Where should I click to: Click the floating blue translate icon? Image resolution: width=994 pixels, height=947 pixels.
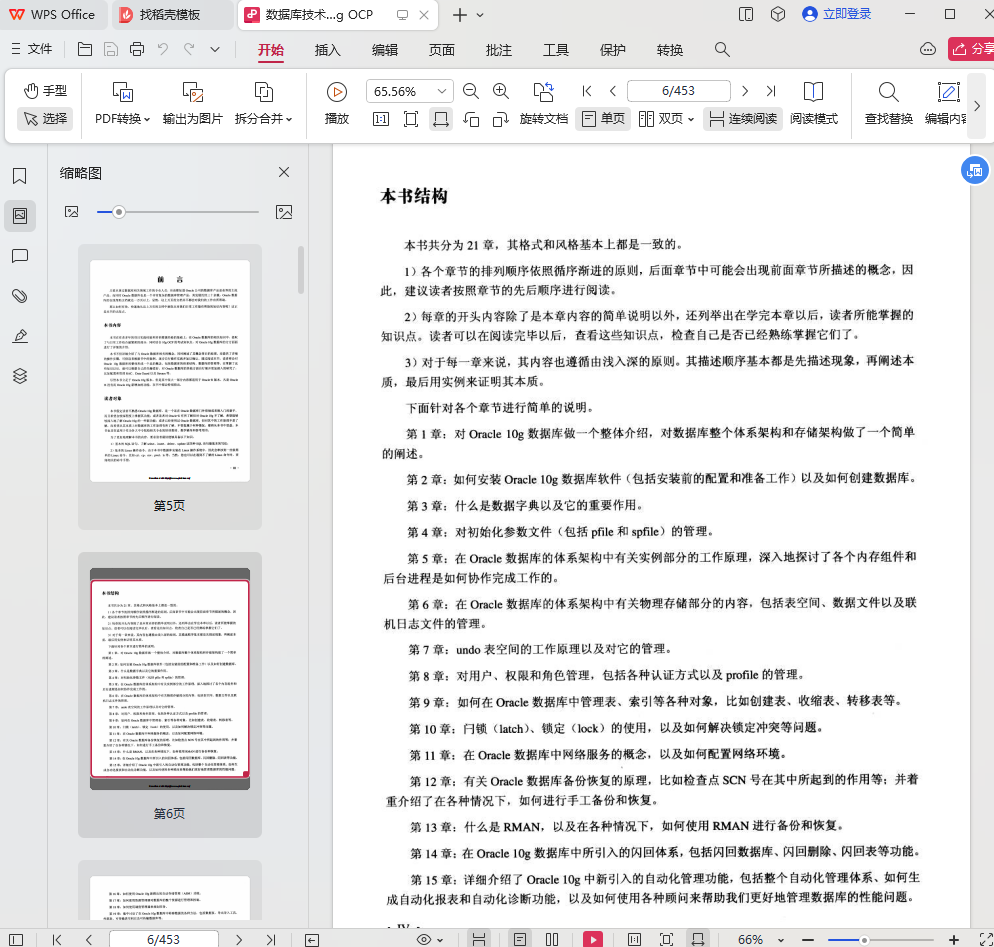coord(974,170)
